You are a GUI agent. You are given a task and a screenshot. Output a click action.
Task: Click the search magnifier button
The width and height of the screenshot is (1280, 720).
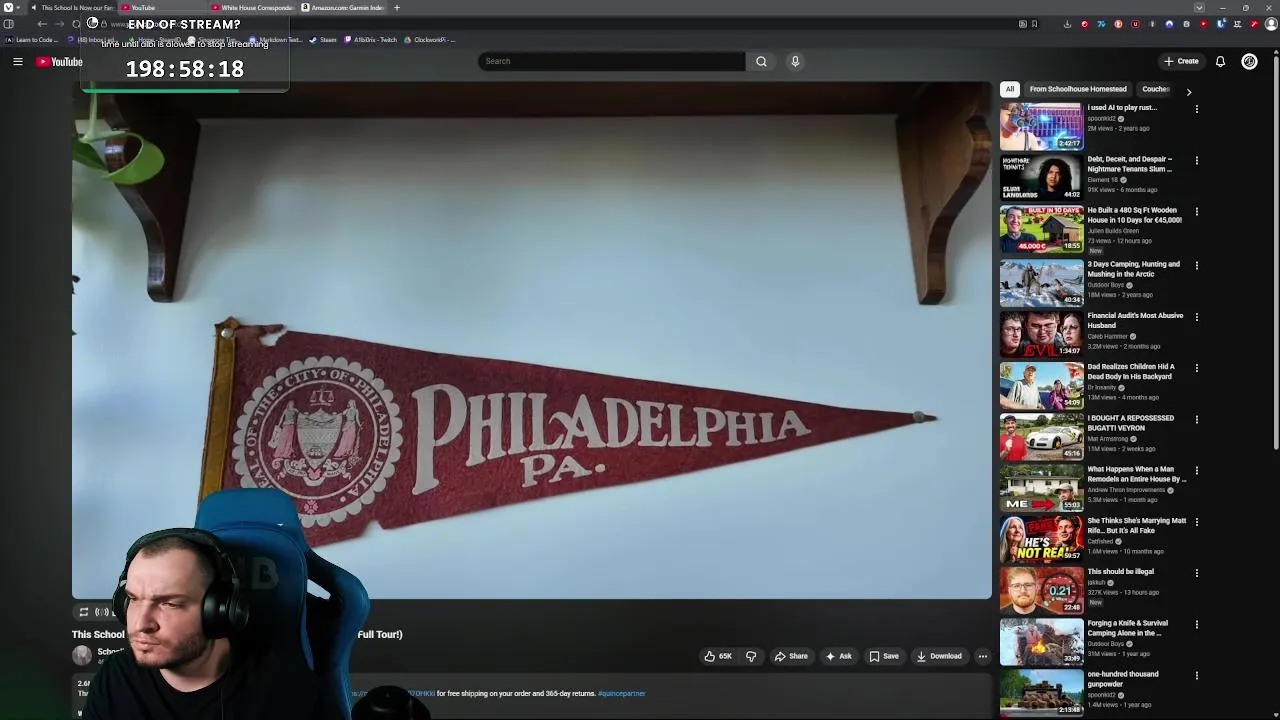[761, 61]
